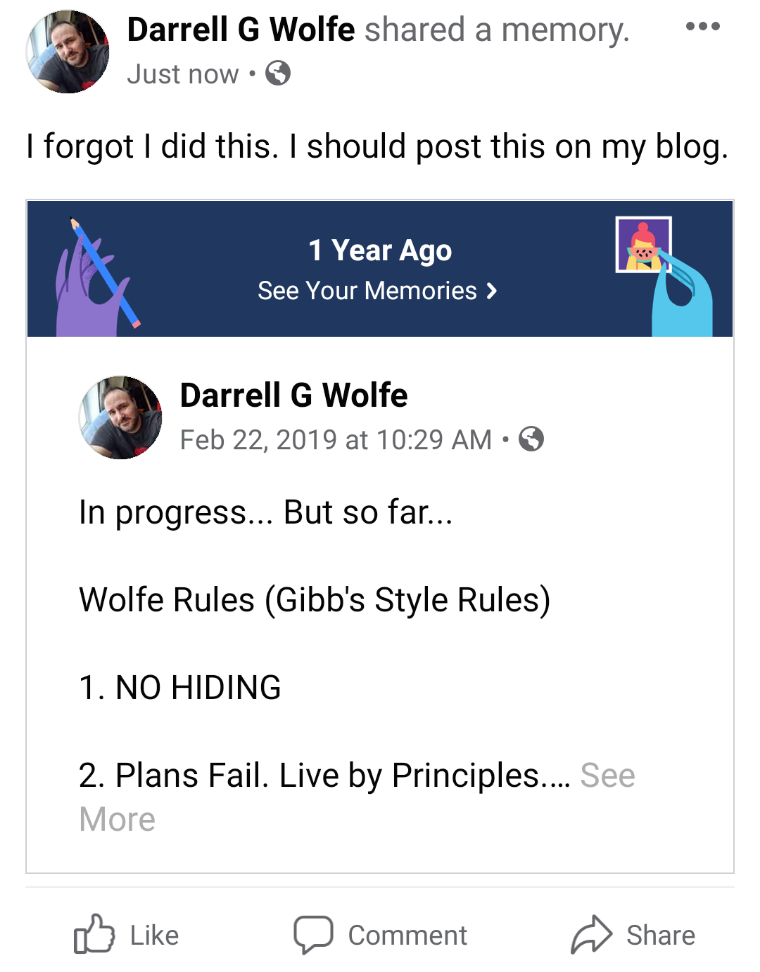Screen dimensions: 760x972
Task: Open the See Your Memories link
Action: [x=367, y=291]
